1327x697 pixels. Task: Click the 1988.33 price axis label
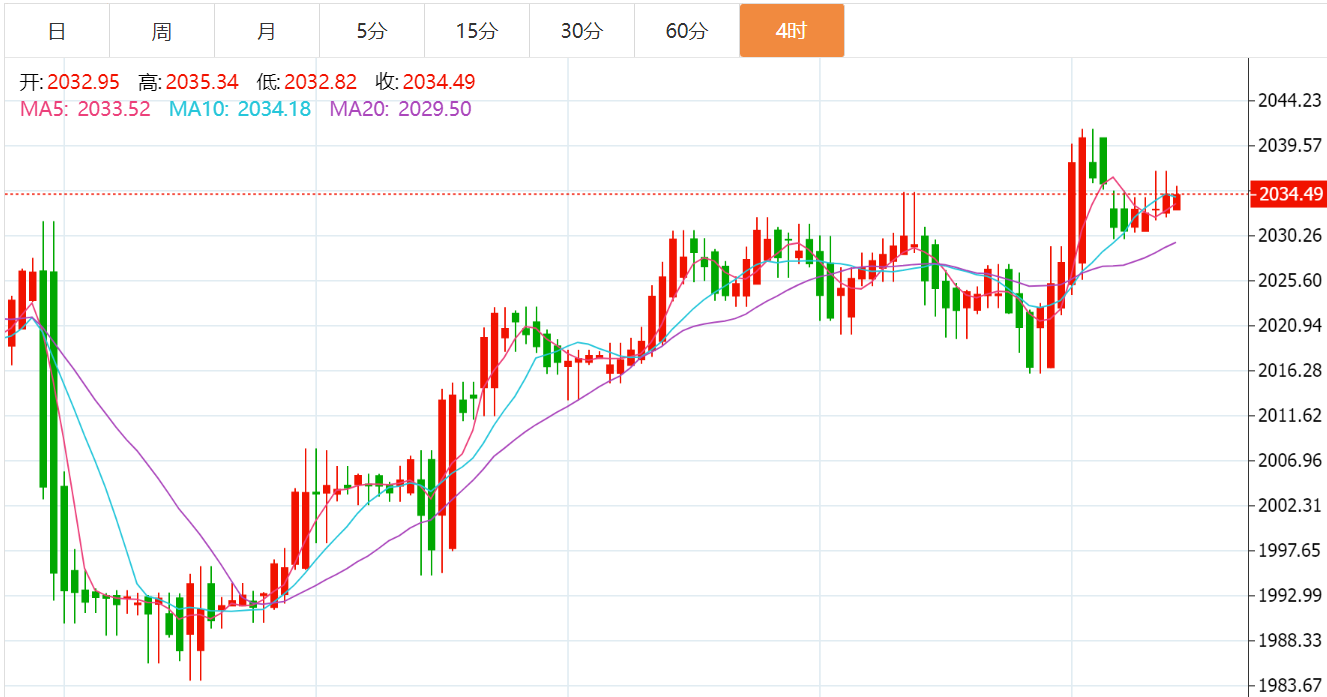pos(1290,641)
